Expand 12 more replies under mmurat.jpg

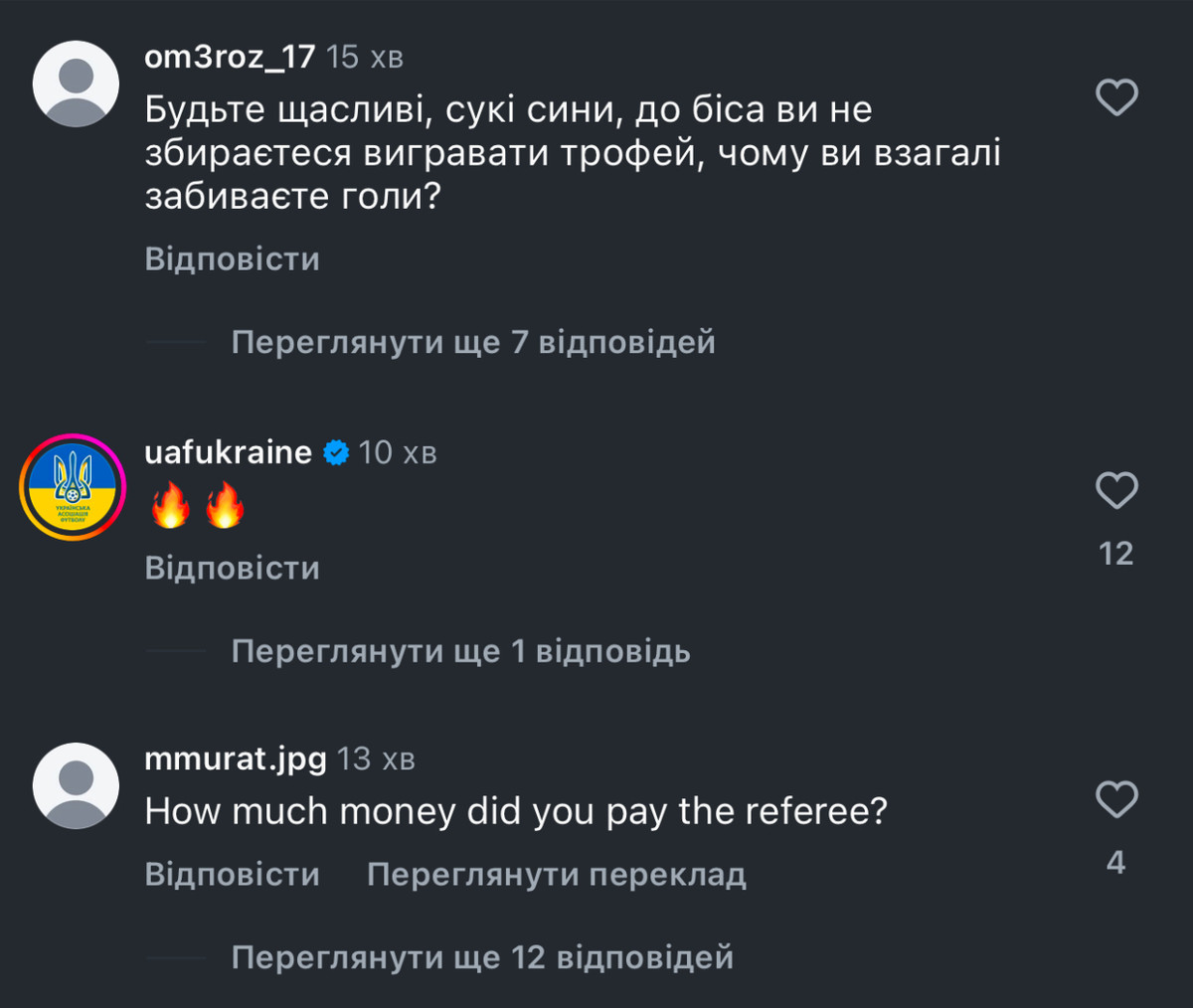pyautogui.click(x=482, y=957)
